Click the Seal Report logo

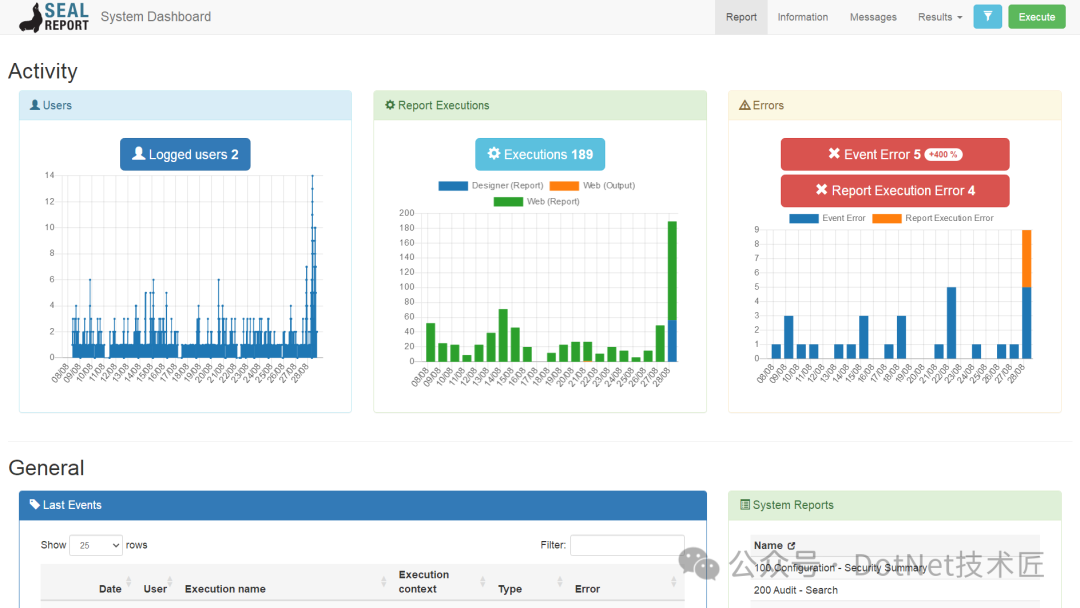54,17
